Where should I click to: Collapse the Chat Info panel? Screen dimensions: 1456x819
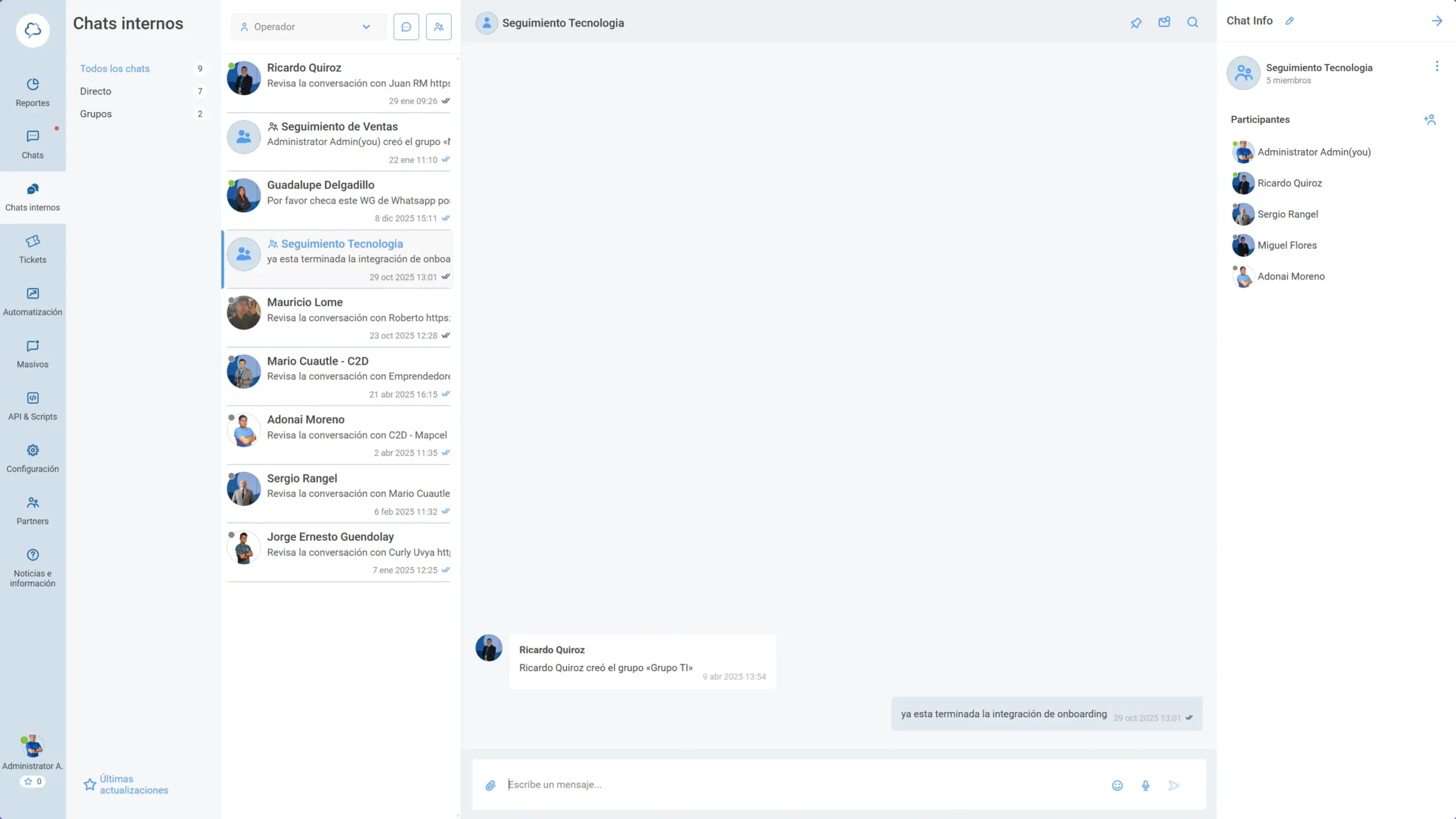(x=1437, y=21)
